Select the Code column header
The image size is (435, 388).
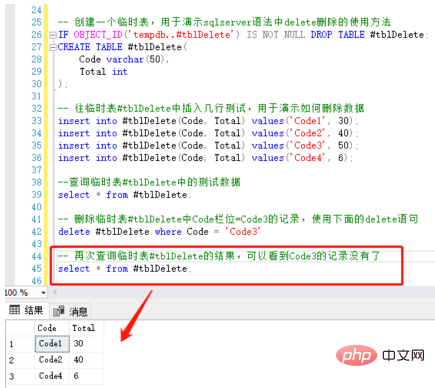point(52,328)
